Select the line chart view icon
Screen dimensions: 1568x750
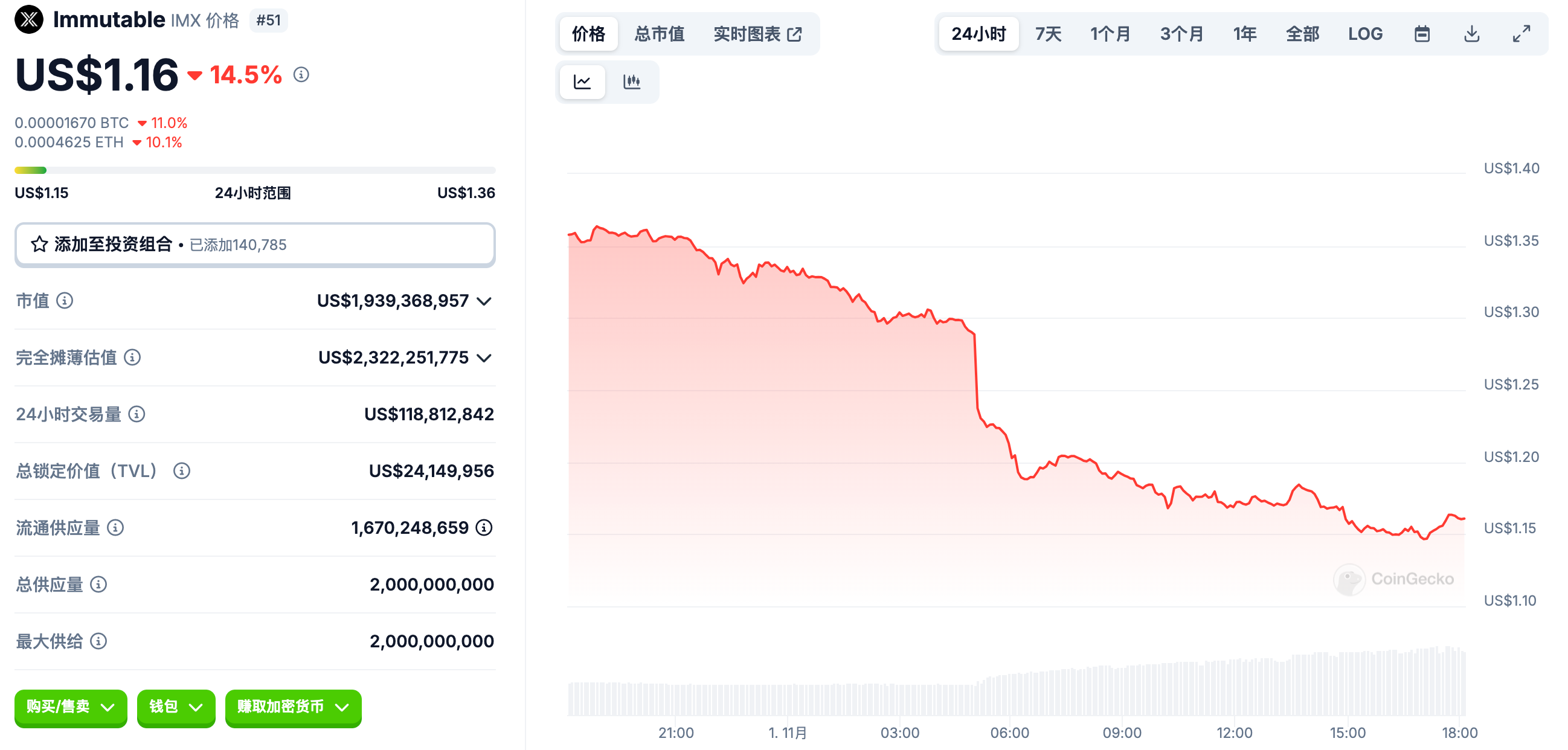pyautogui.click(x=582, y=82)
